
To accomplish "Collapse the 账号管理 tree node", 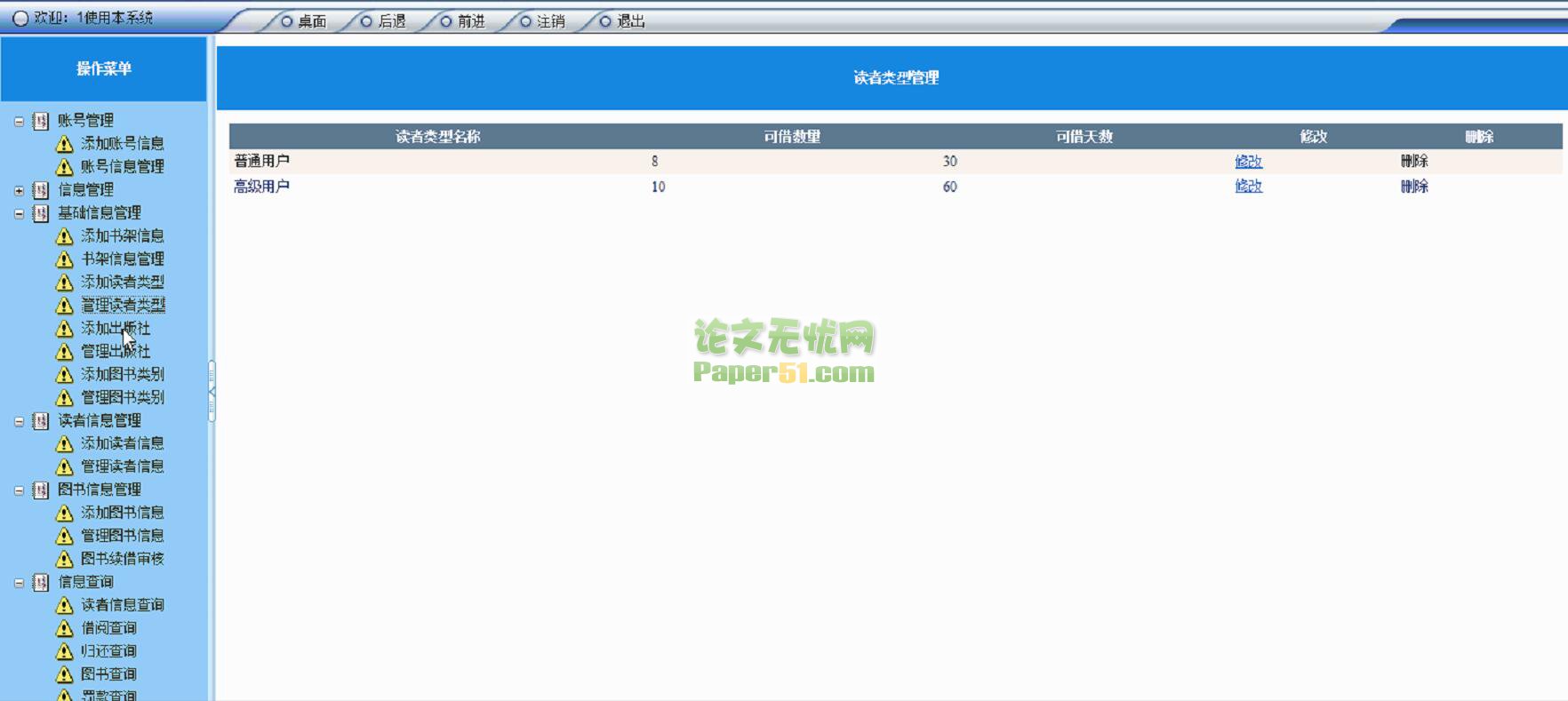I will [19, 121].
